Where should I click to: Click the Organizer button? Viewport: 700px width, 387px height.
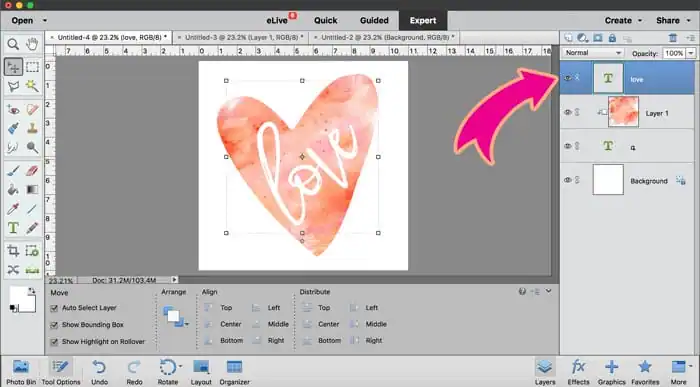point(234,372)
